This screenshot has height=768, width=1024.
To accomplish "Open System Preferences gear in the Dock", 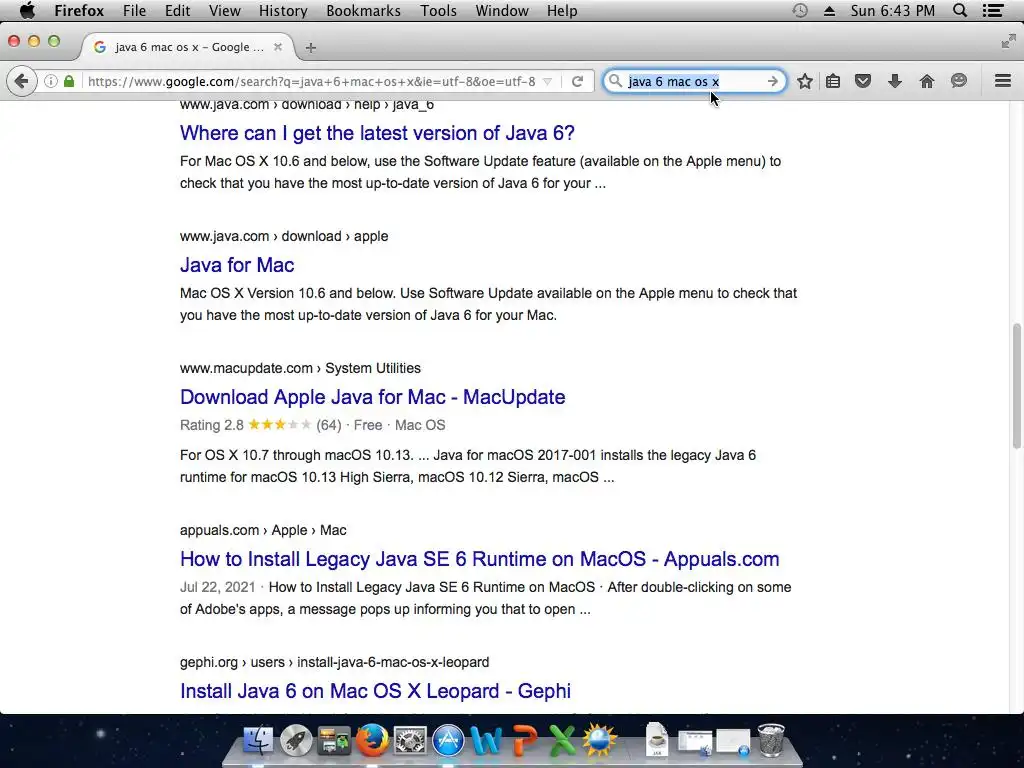I will click(x=409, y=741).
